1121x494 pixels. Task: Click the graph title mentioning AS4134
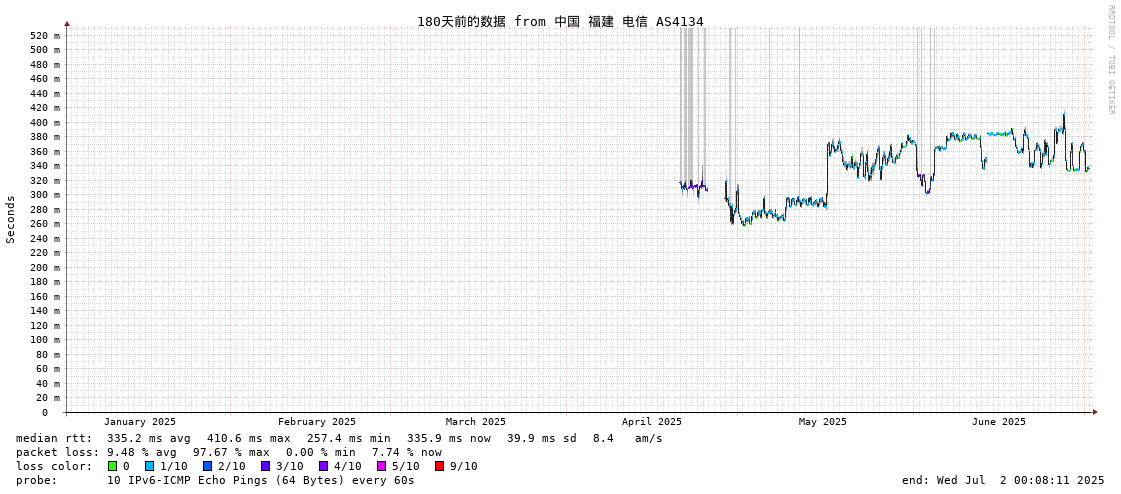(x=560, y=22)
